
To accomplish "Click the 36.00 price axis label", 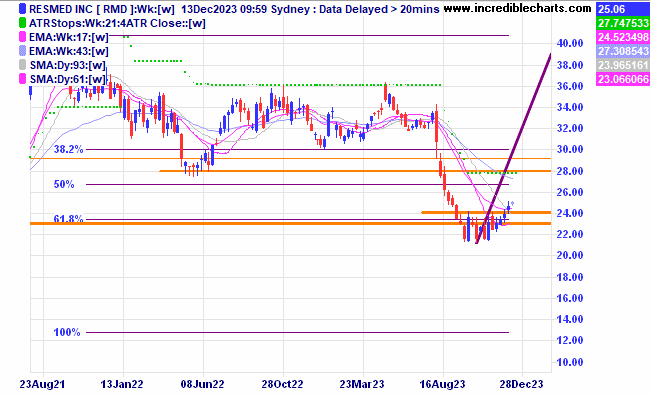I will [x=570, y=86].
